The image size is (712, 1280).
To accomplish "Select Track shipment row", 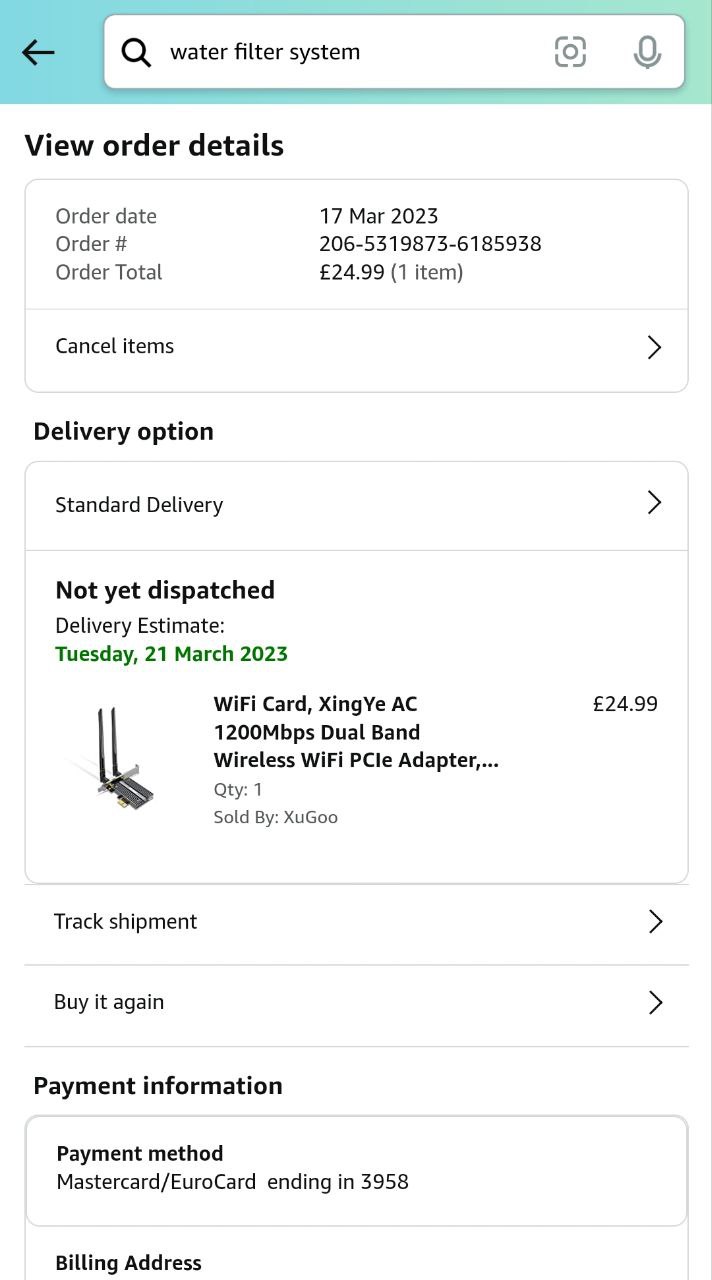I will coord(126,921).
